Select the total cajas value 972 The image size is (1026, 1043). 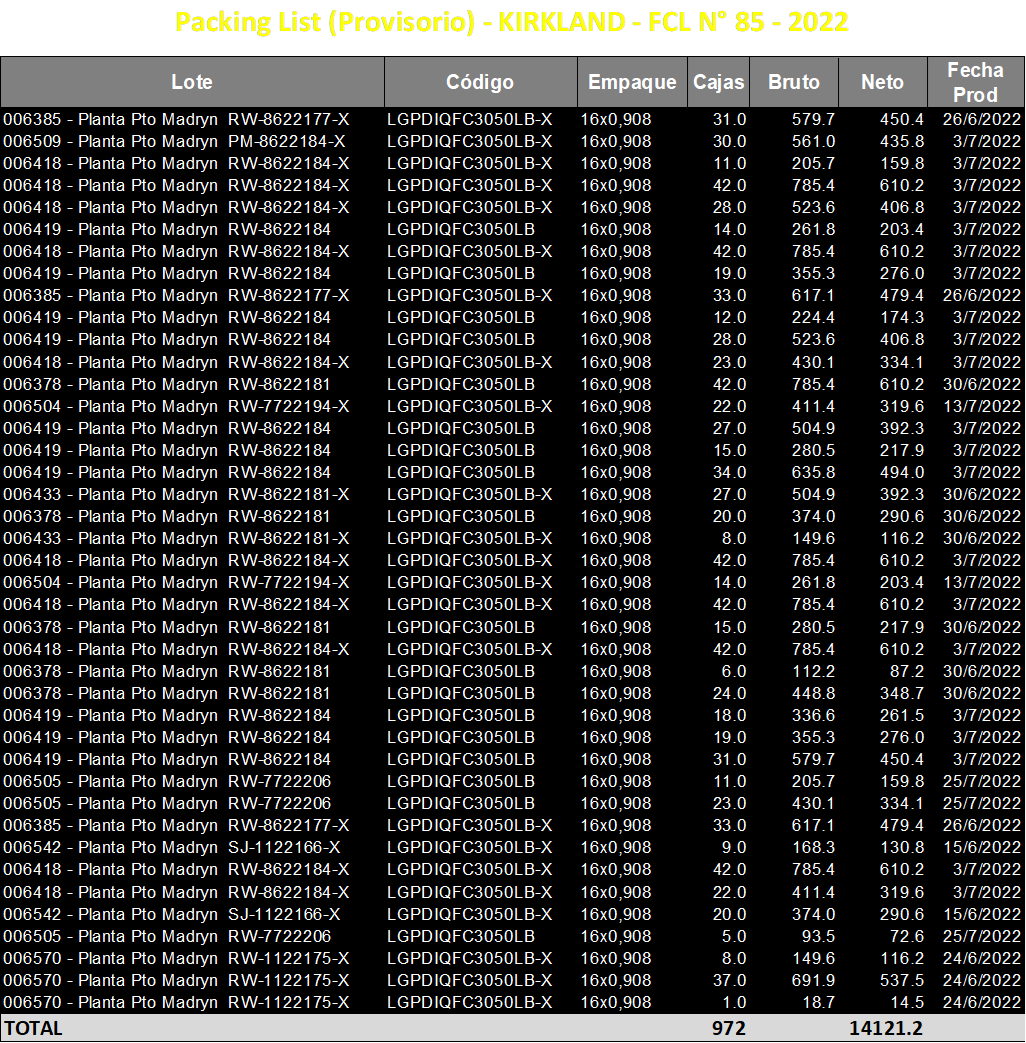click(729, 1028)
